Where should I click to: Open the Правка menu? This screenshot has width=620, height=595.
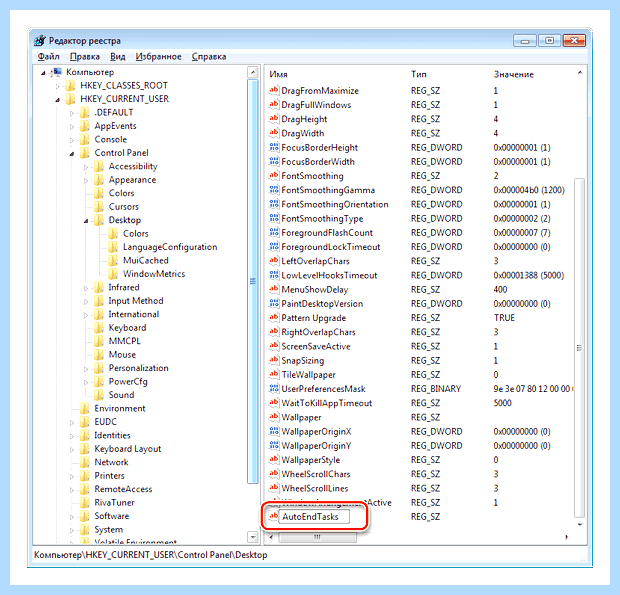pos(85,57)
